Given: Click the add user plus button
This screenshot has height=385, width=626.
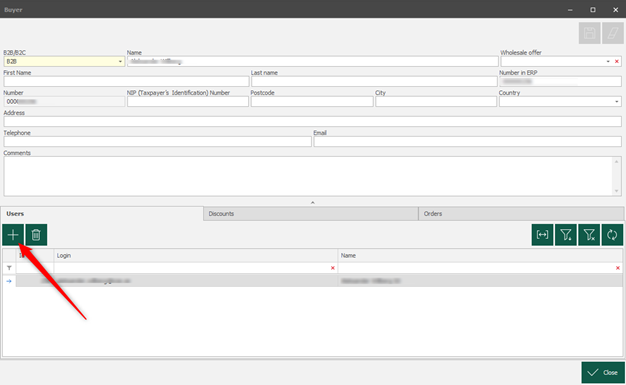Looking at the screenshot, I should pyautogui.click(x=13, y=235).
